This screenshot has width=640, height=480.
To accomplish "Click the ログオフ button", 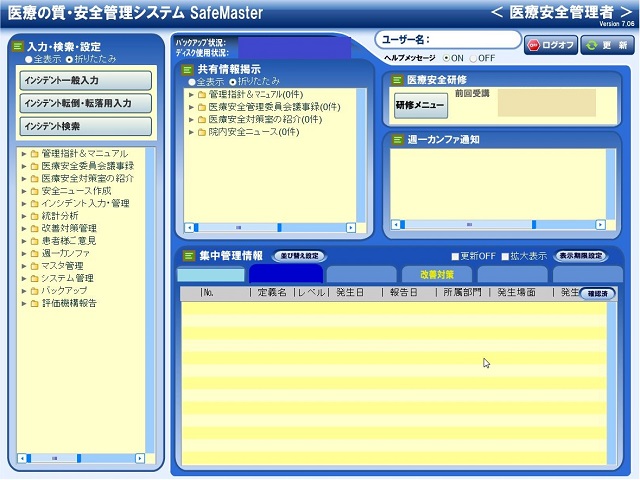I will click(x=551, y=45).
